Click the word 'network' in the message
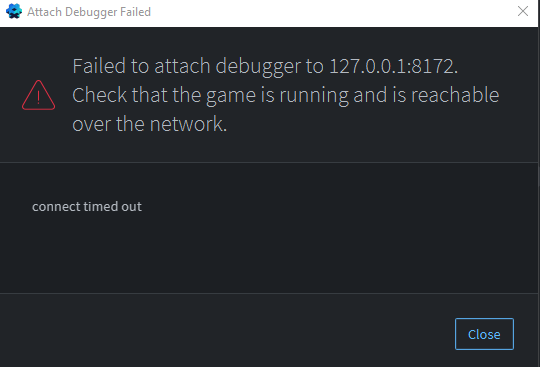The width and height of the screenshot is (540, 367). 188,124
